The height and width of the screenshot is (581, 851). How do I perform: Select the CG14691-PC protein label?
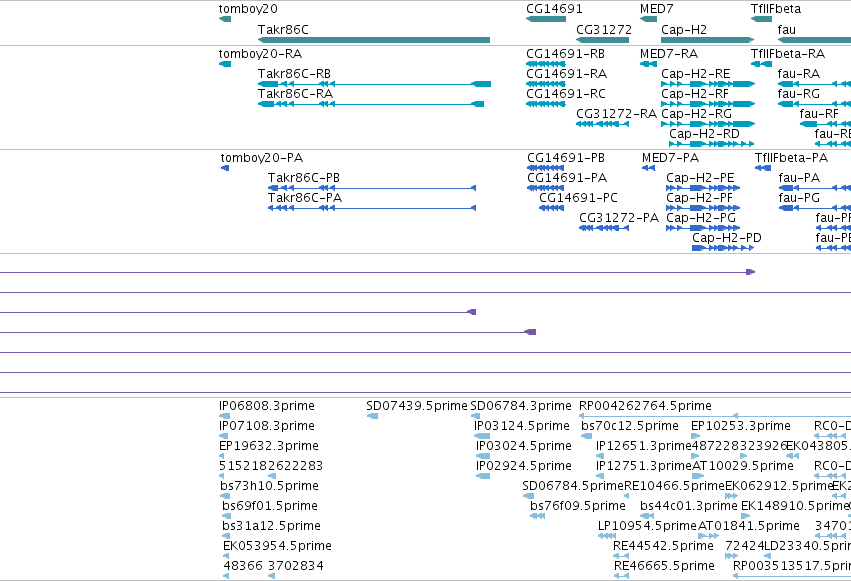coord(579,198)
